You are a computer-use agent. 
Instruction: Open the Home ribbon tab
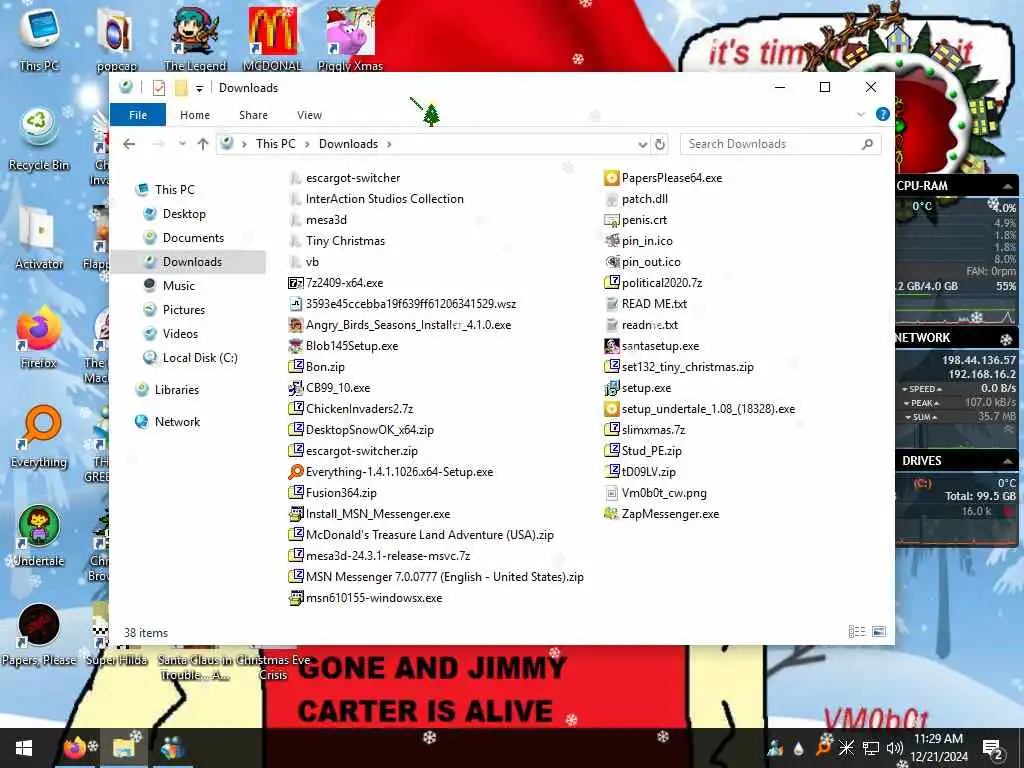pyautogui.click(x=195, y=115)
